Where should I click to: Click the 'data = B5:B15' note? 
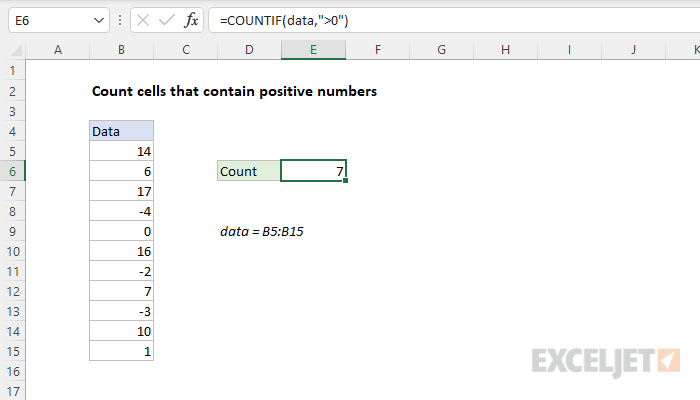click(x=262, y=231)
